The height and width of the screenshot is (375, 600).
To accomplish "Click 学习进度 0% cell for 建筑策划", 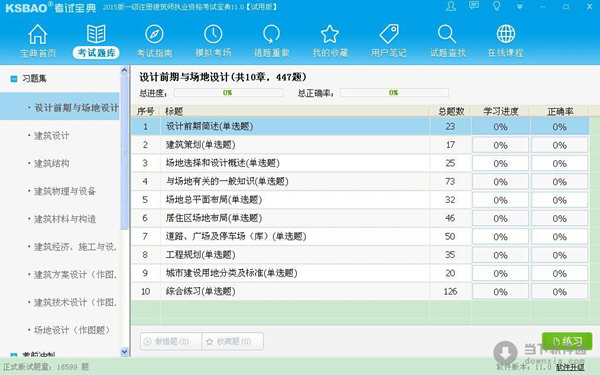I will coord(501,145).
